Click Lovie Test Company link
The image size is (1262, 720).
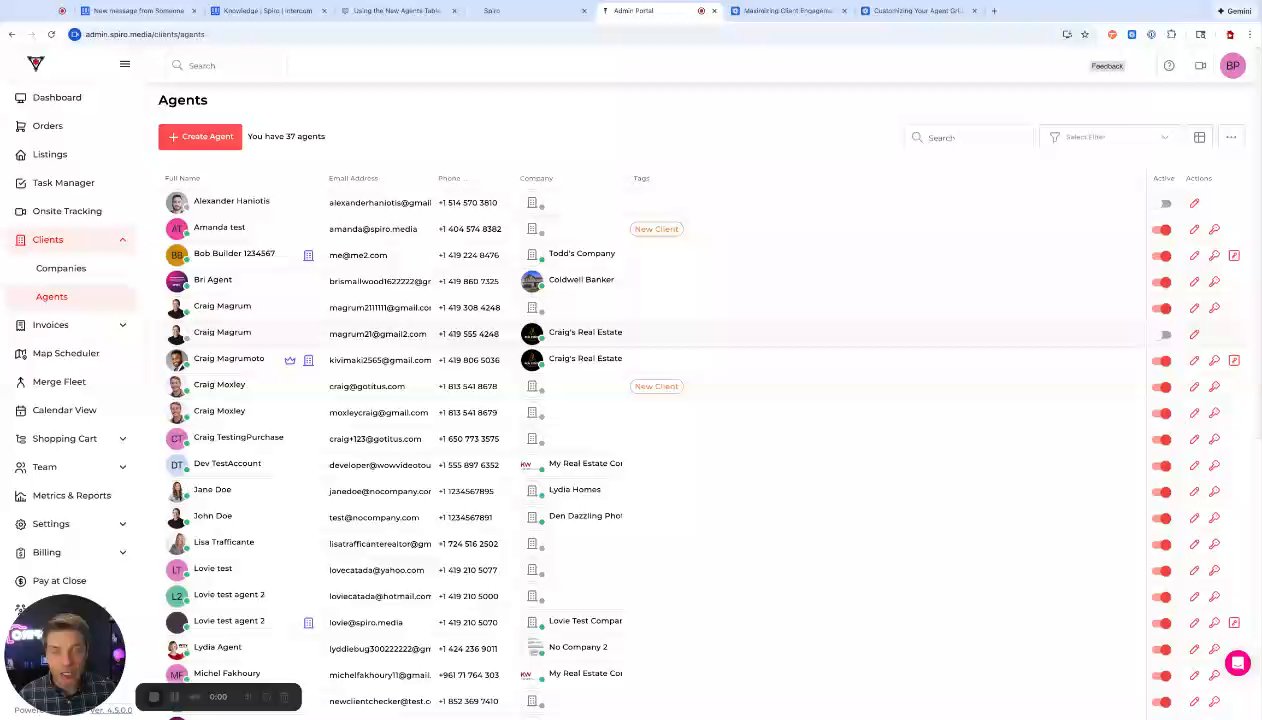(x=585, y=621)
